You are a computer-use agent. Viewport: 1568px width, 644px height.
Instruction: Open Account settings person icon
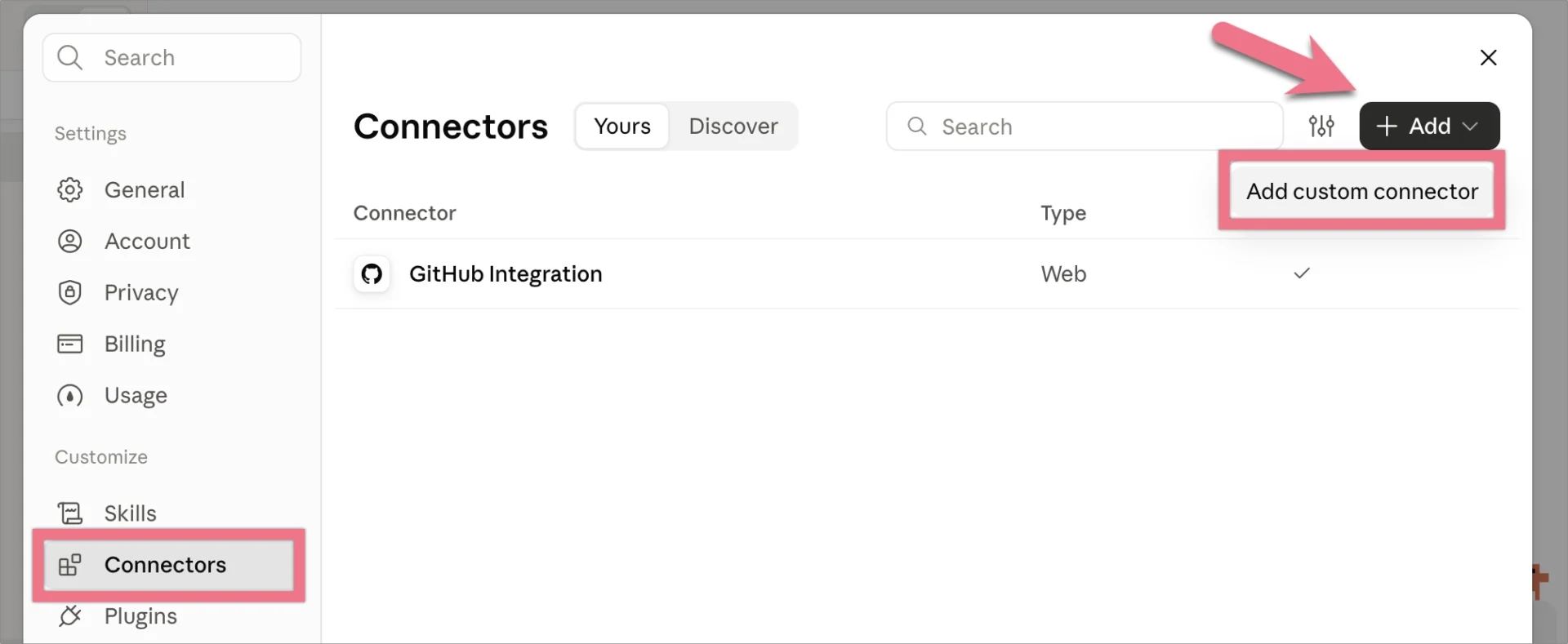coord(69,241)
